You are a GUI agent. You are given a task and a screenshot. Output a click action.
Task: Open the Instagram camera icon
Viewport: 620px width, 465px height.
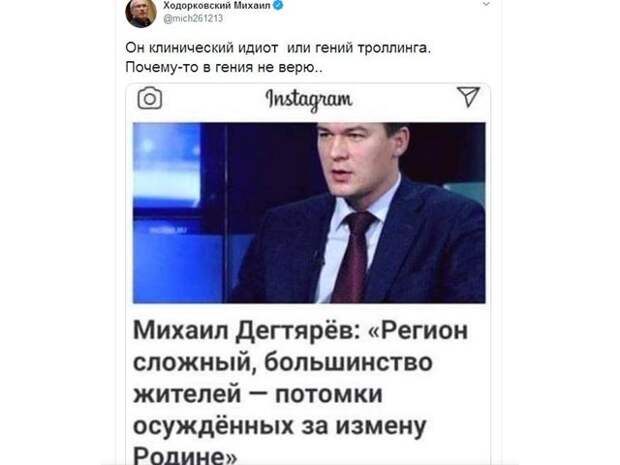tap(150, 98)
